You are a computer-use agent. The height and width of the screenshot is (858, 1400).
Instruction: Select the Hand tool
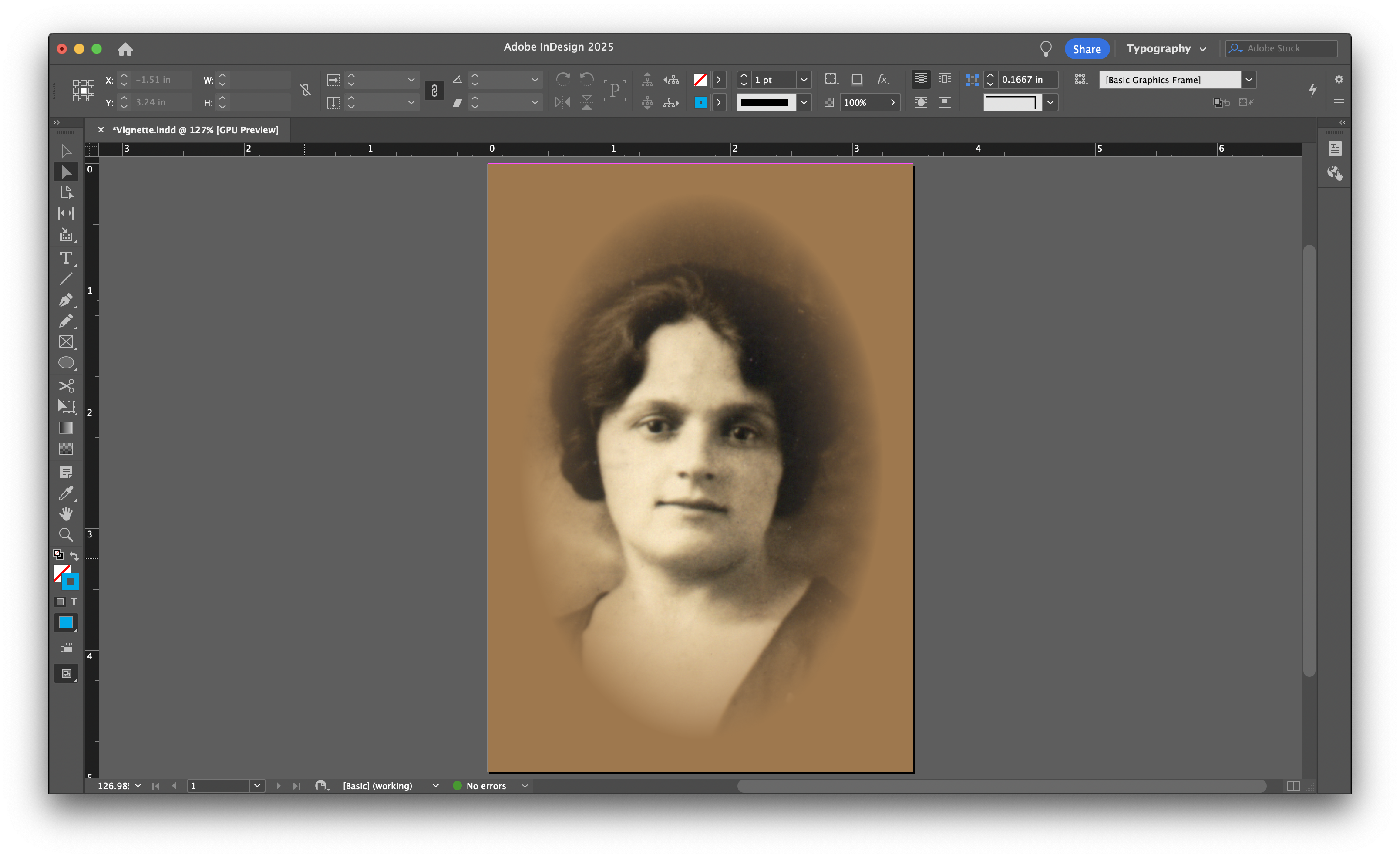(x=66, y=514)
